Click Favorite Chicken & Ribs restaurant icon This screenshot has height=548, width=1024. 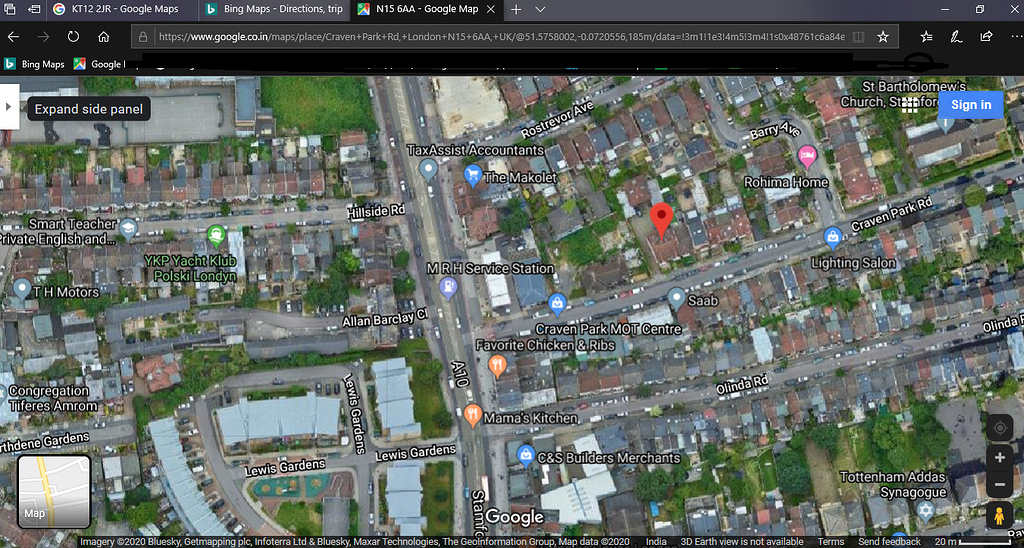497,366
